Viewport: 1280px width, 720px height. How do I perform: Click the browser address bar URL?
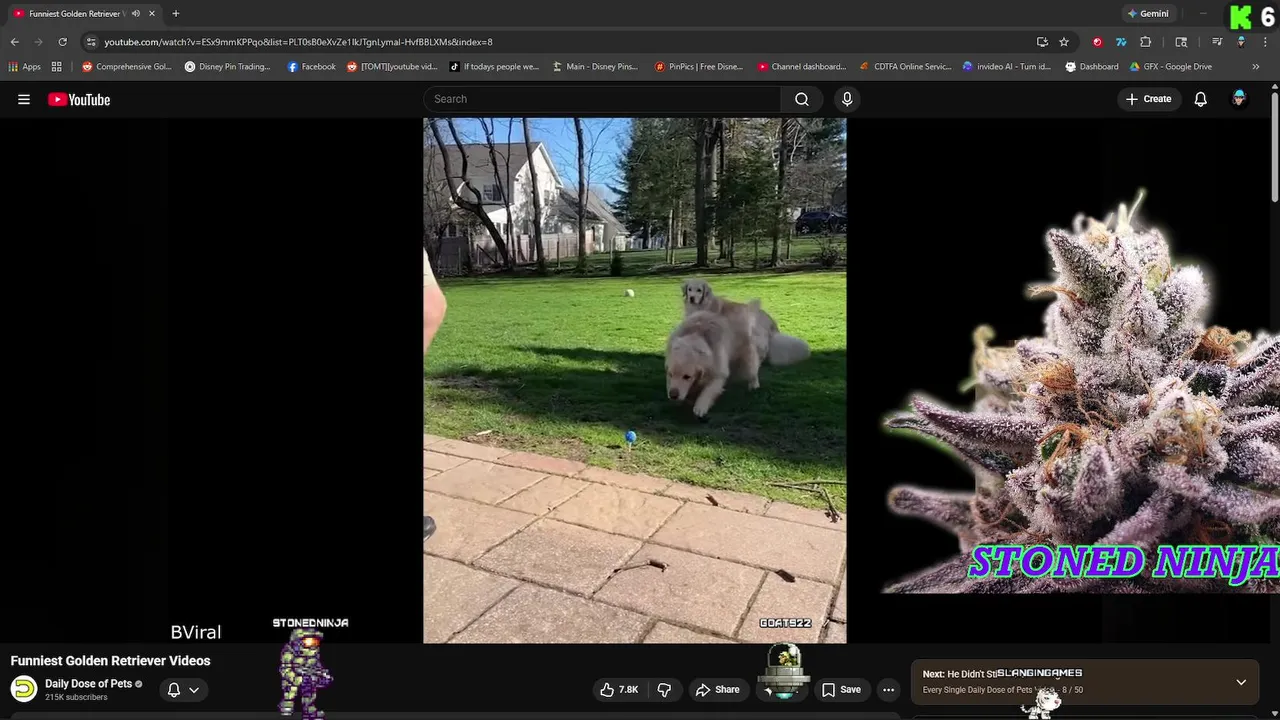click(x=298, y=42)
